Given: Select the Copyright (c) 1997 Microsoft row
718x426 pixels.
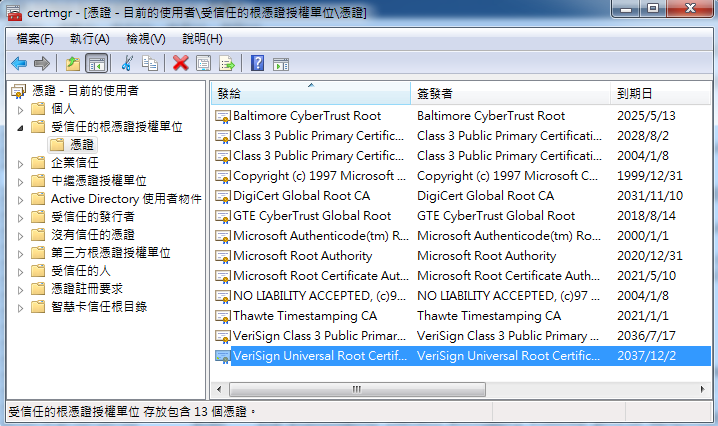Looking at the screenshot, I should coord(462,176).
